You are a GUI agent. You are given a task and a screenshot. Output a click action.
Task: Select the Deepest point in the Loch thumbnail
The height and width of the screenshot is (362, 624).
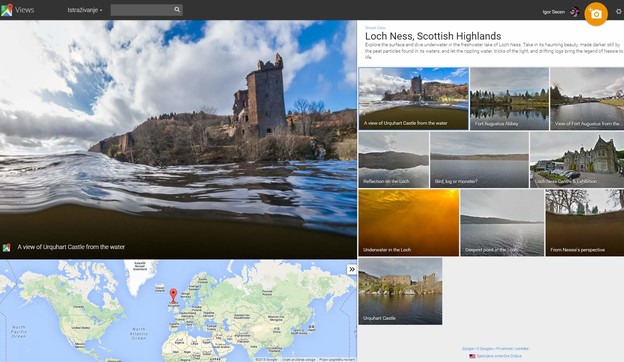tap(502, 222)
